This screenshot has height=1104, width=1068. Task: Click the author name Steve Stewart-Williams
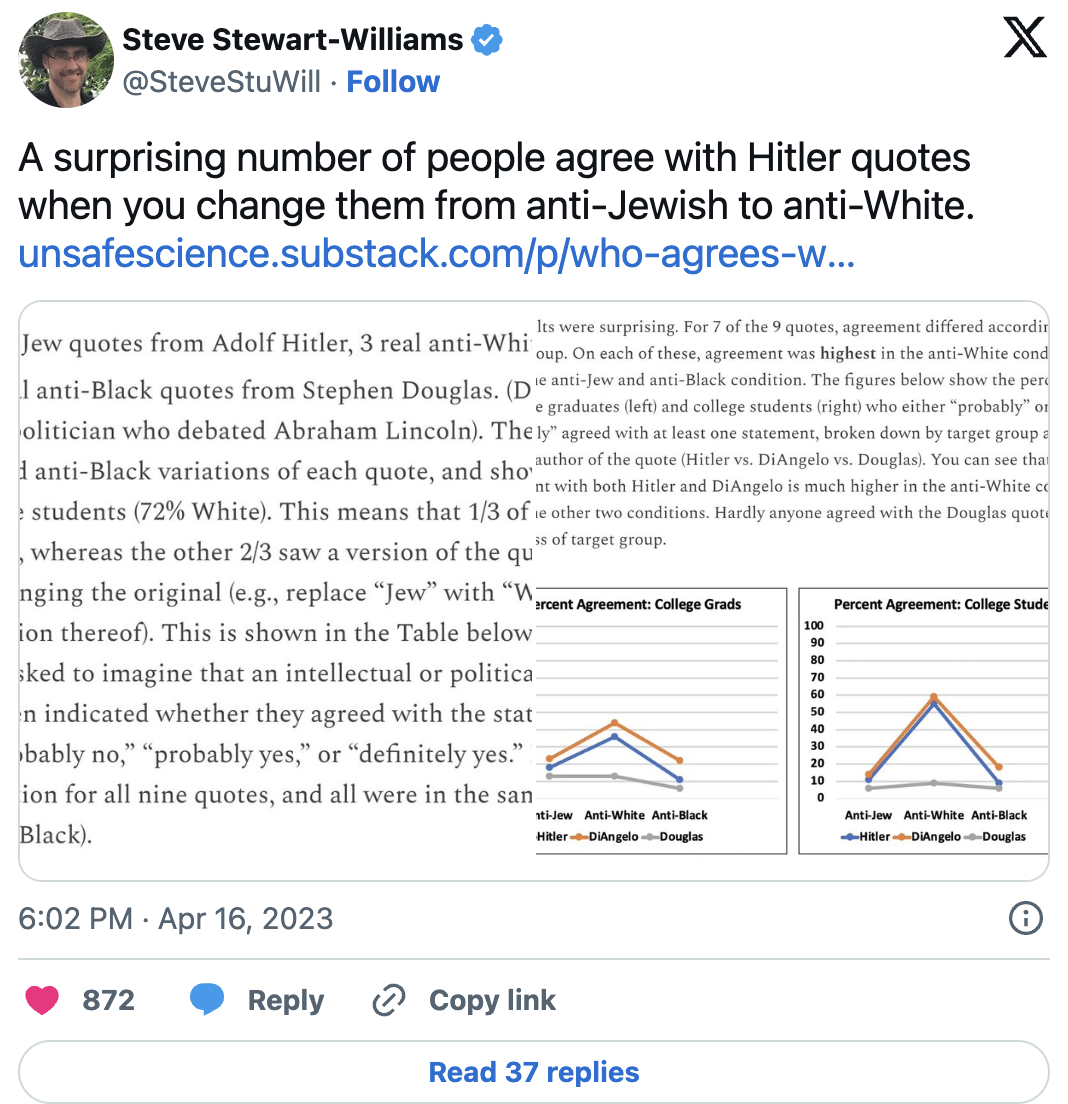pyautogui.click(x=292, y=40)
